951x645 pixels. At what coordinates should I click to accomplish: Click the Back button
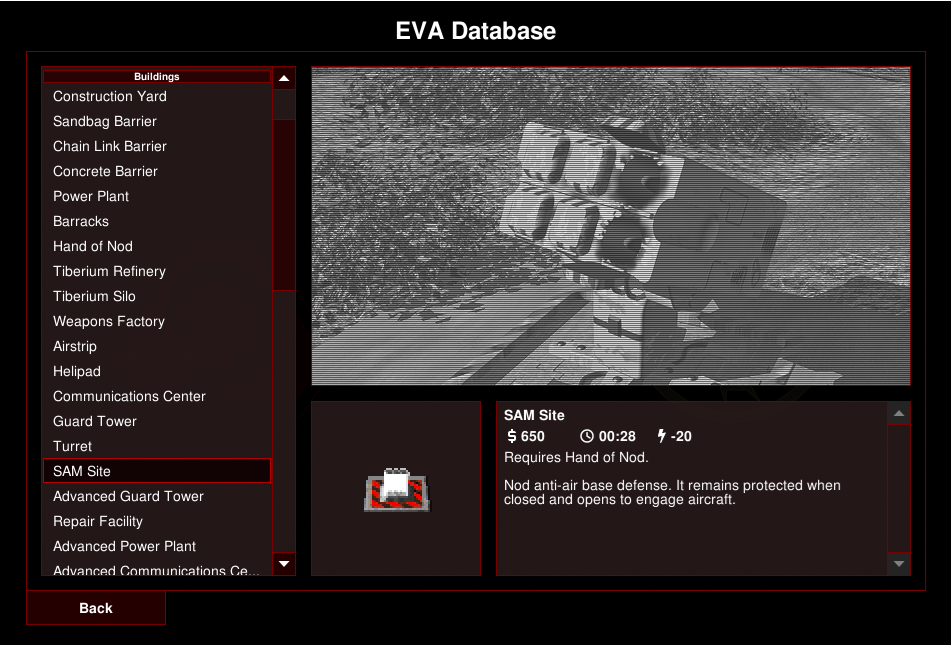[x=96, y=608]
